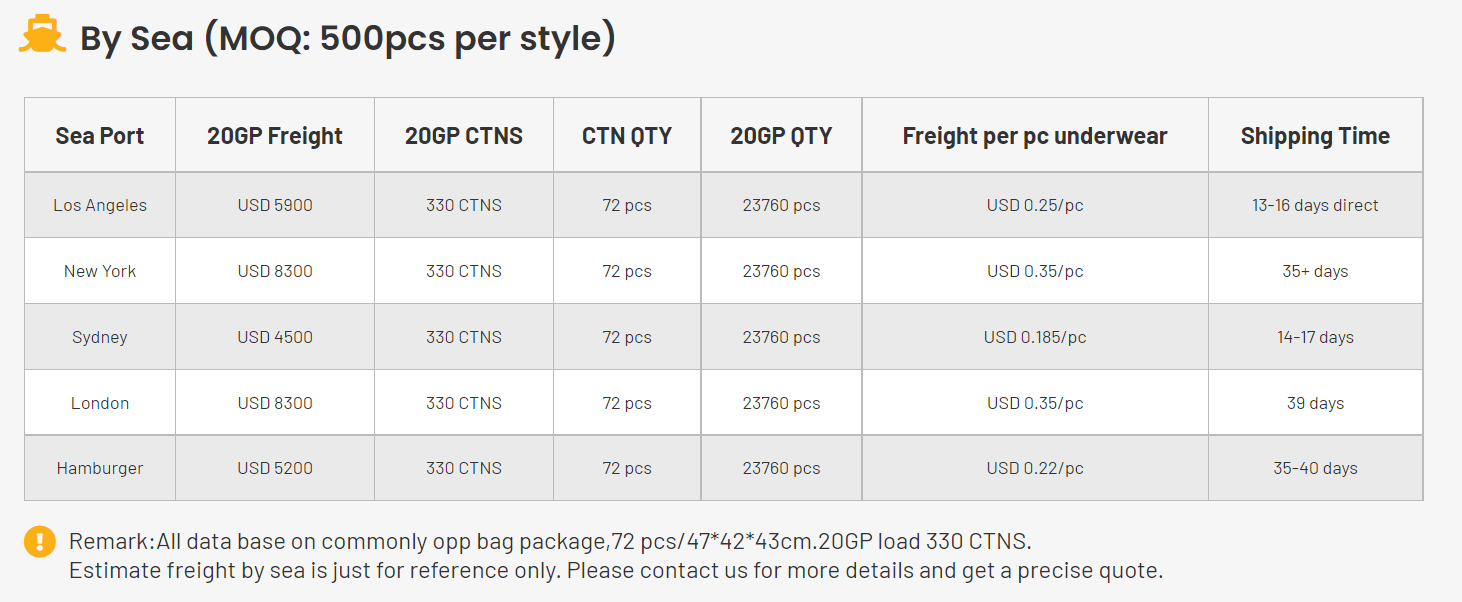Select the Los Angeles port cell
Screen dimensions: 1462x602
coord(100,205)
